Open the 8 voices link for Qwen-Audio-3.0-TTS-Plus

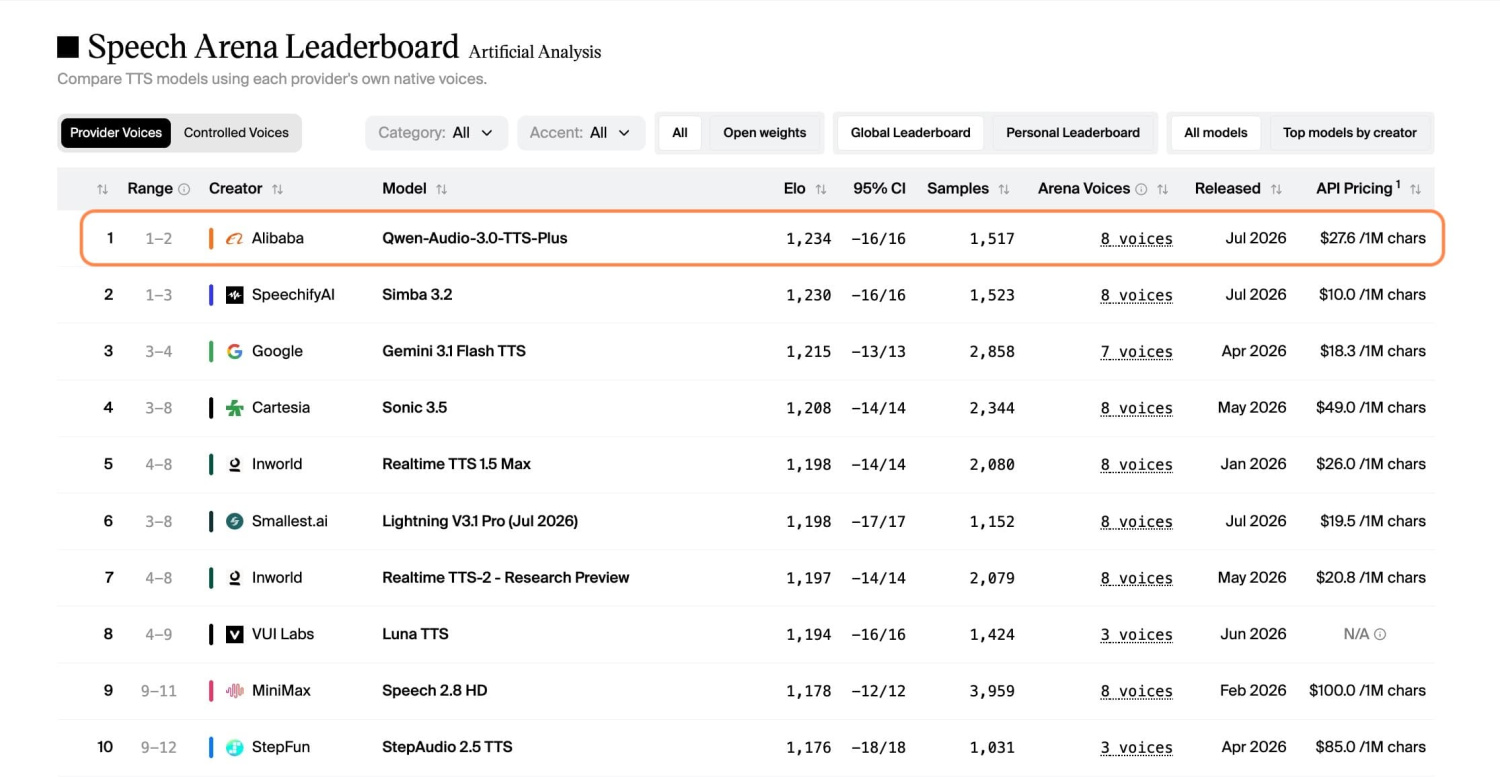click(x=1136, y=239)
